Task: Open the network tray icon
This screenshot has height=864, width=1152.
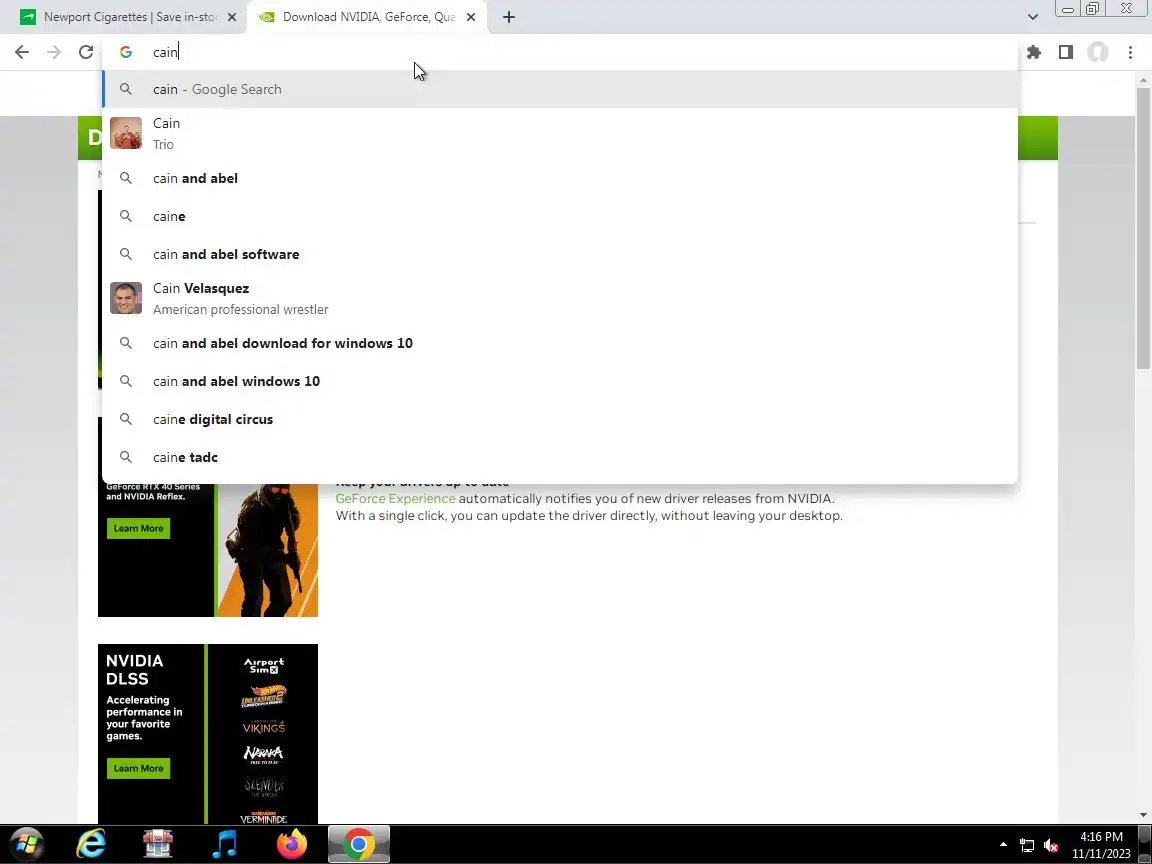Action: click(1027, 846)
